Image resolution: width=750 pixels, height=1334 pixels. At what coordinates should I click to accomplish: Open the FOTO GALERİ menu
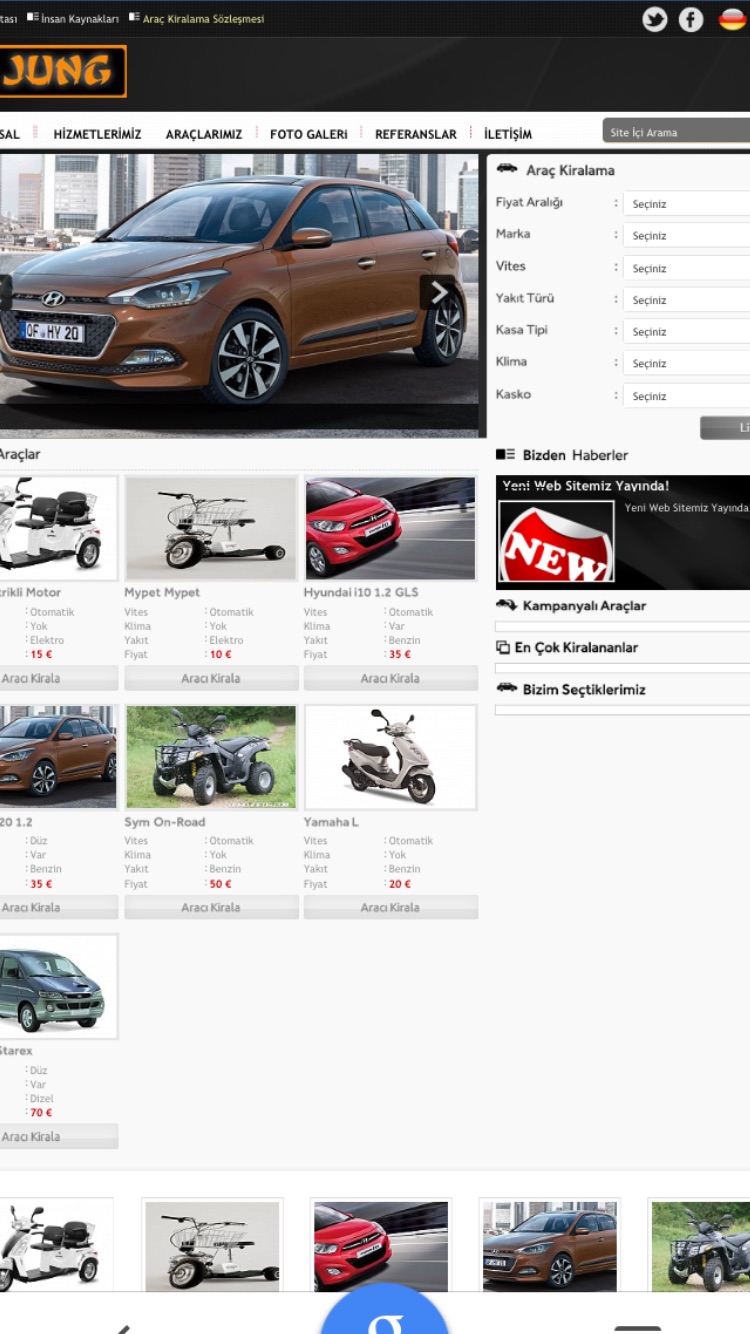point(309,134)
